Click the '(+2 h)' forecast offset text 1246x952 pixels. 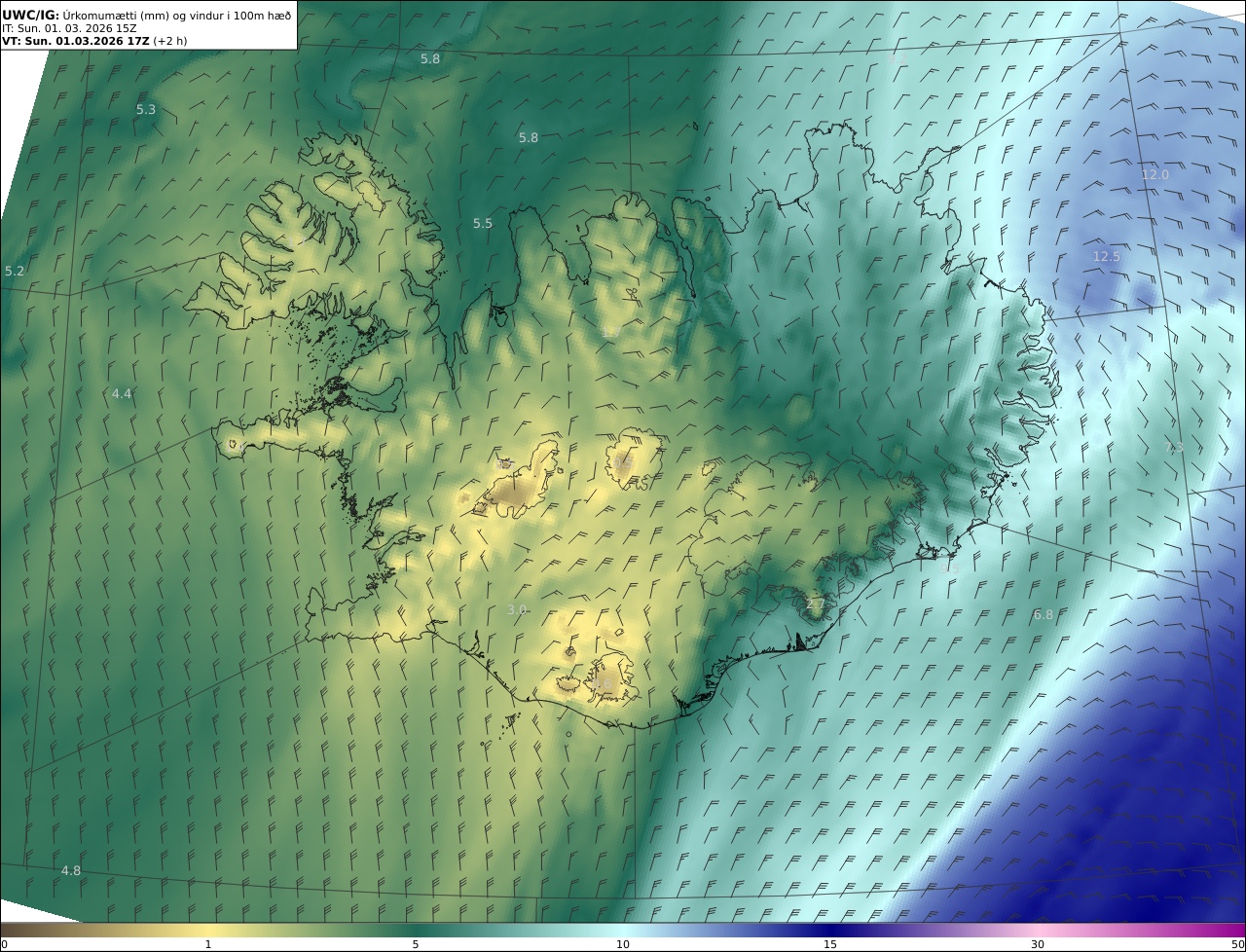pyautogui.click(x=170, y=42)
